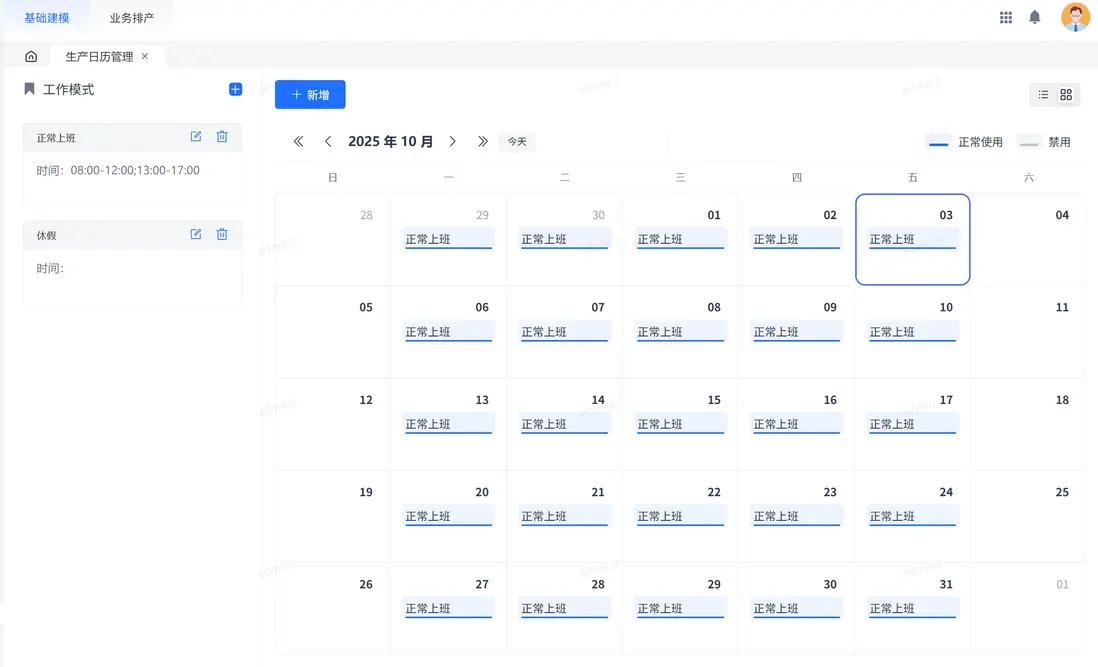
Task: Delete the 休假 work mode
Action: [x=222, y=235]
